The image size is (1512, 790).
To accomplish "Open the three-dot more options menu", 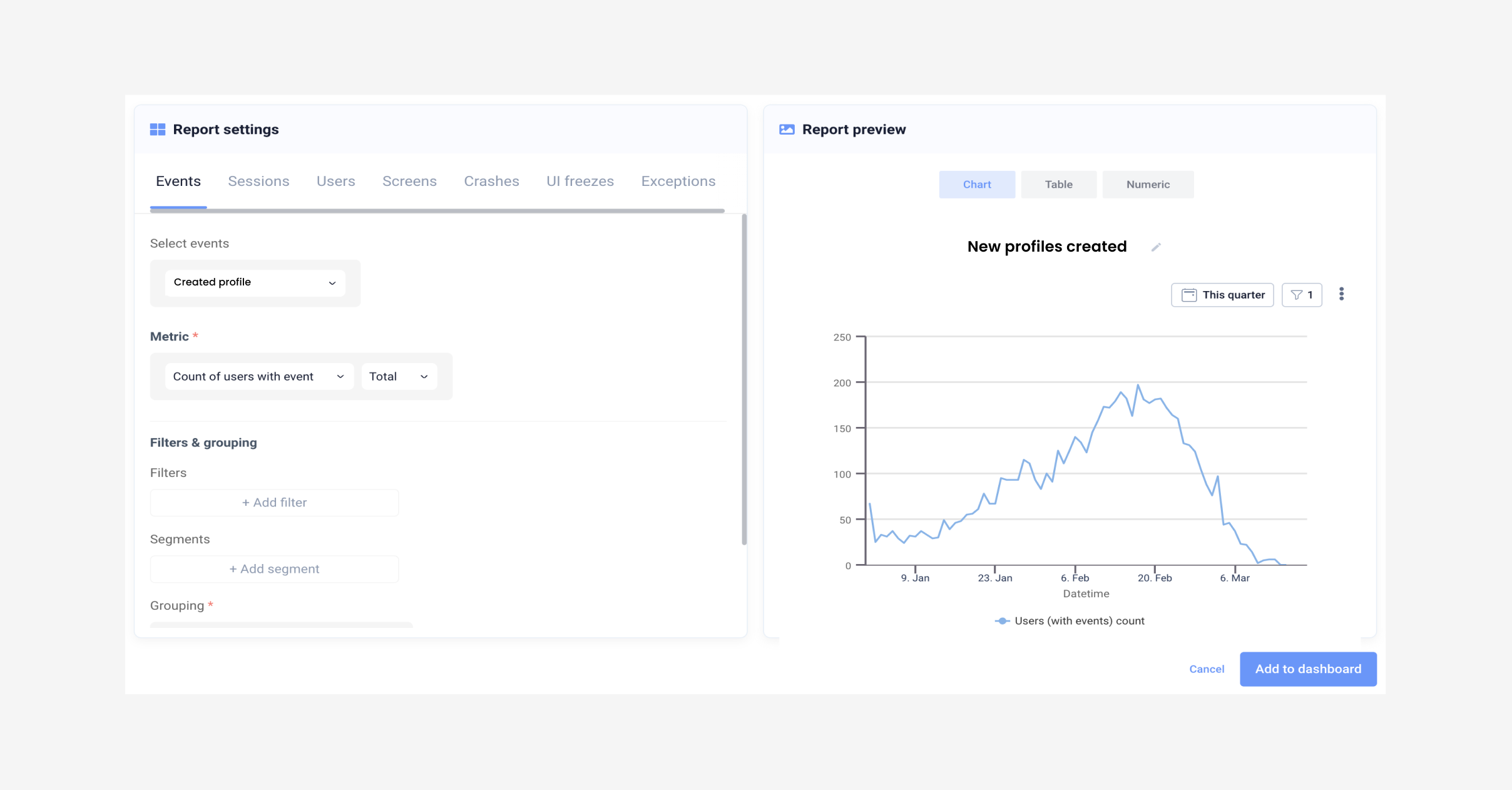I will 1341,294.
